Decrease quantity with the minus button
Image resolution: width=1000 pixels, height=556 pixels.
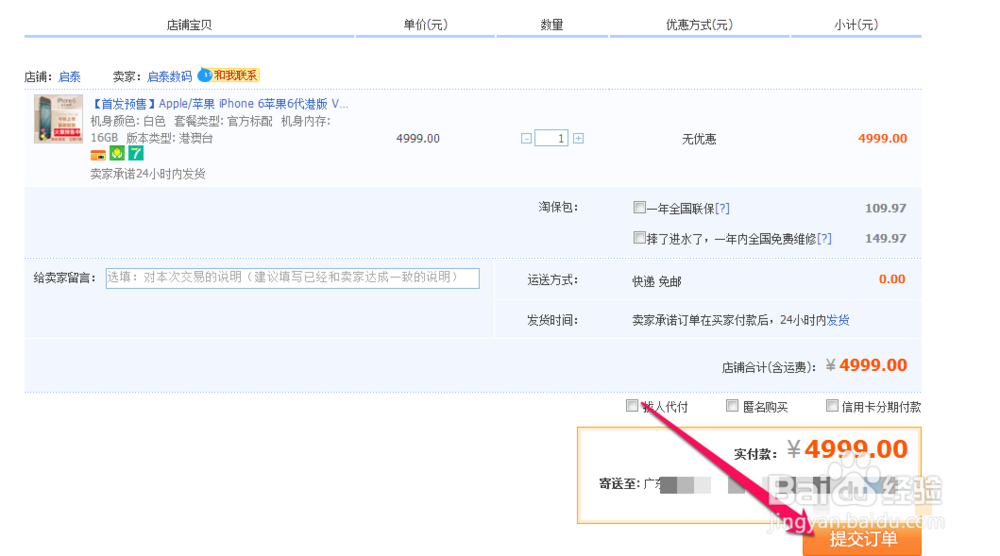[526, 138]
